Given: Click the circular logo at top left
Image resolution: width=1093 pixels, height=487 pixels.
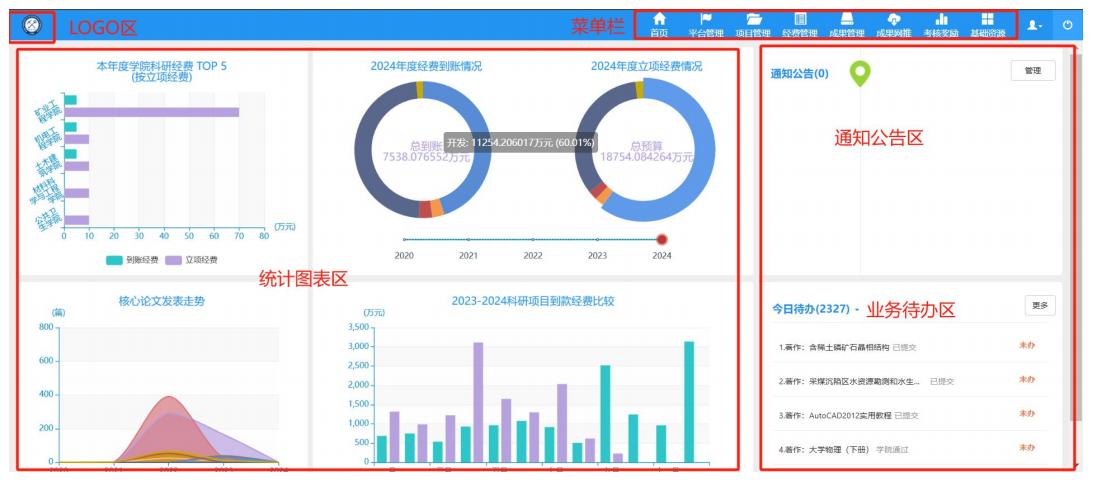Looking at the screenshot, I should click(31, 25).
